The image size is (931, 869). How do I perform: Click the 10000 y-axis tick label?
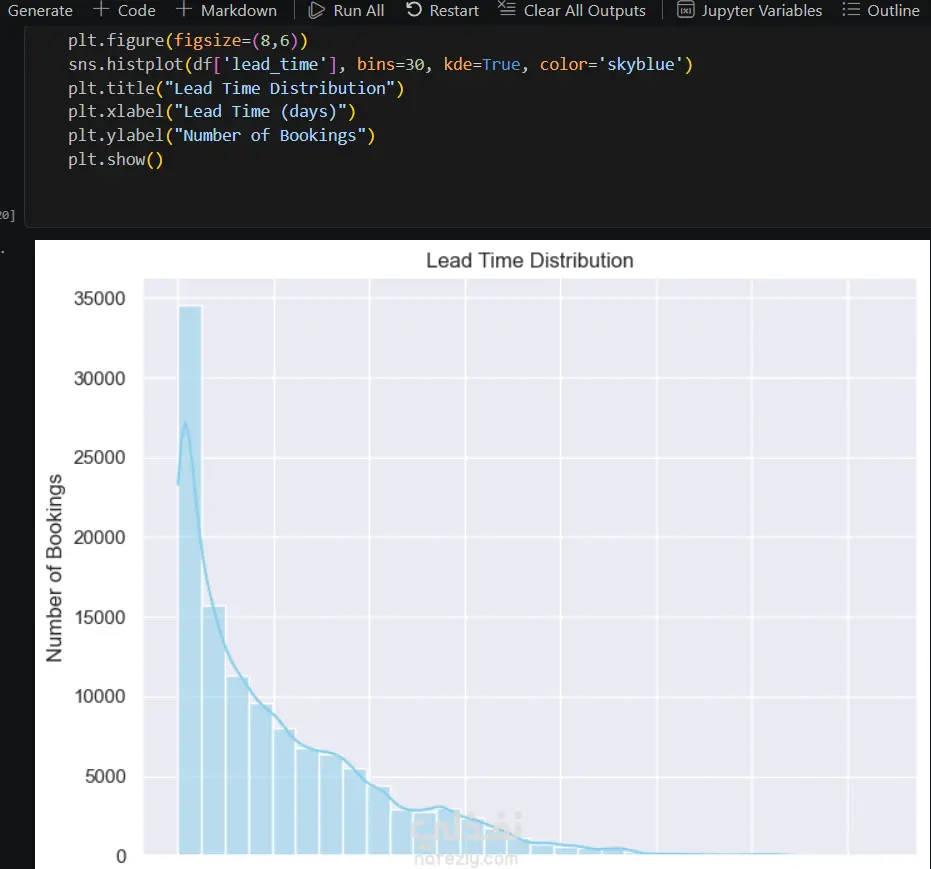click(100, 696)
